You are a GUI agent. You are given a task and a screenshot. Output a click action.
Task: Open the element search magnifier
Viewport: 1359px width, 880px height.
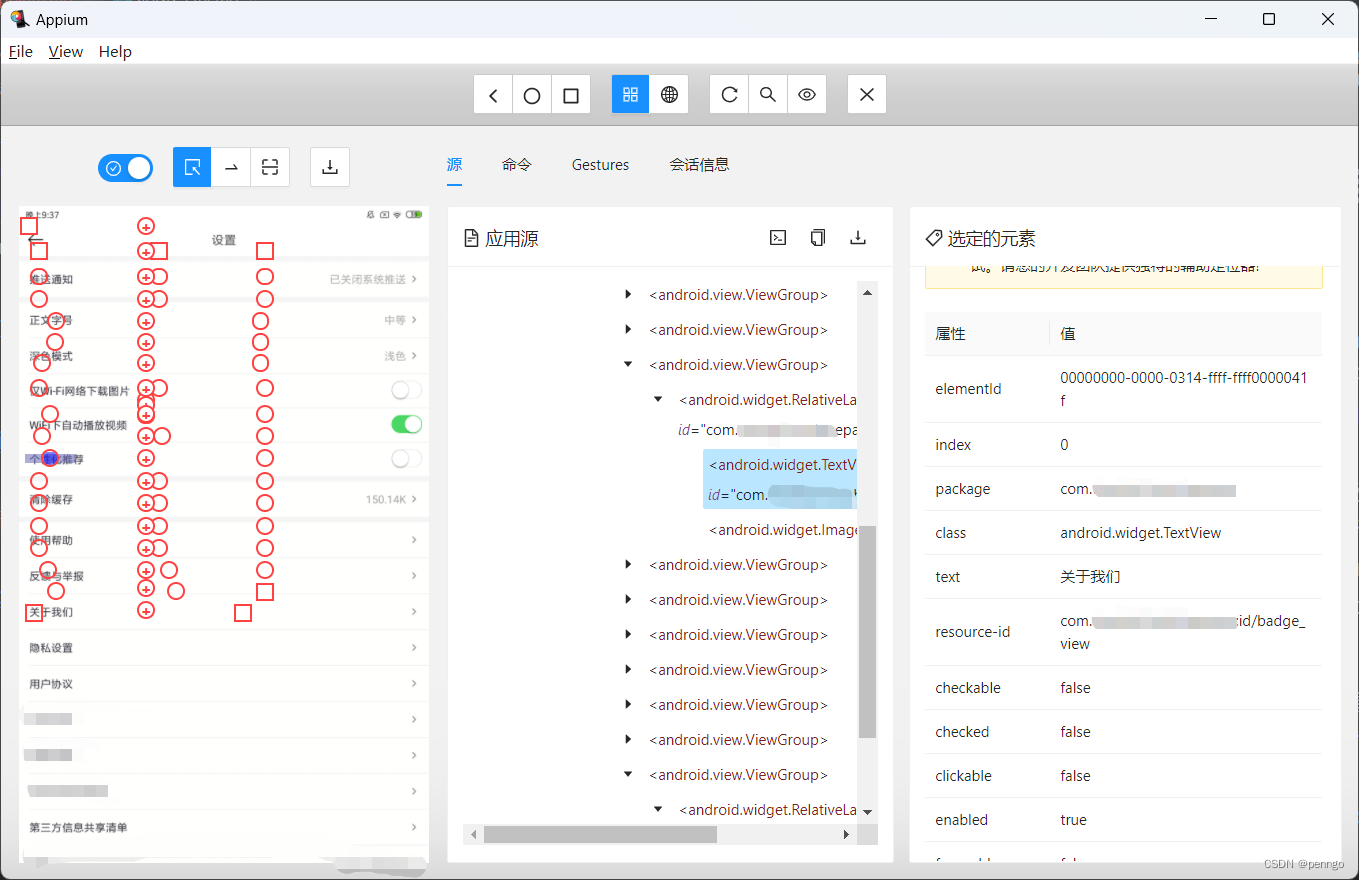point(768,94)
